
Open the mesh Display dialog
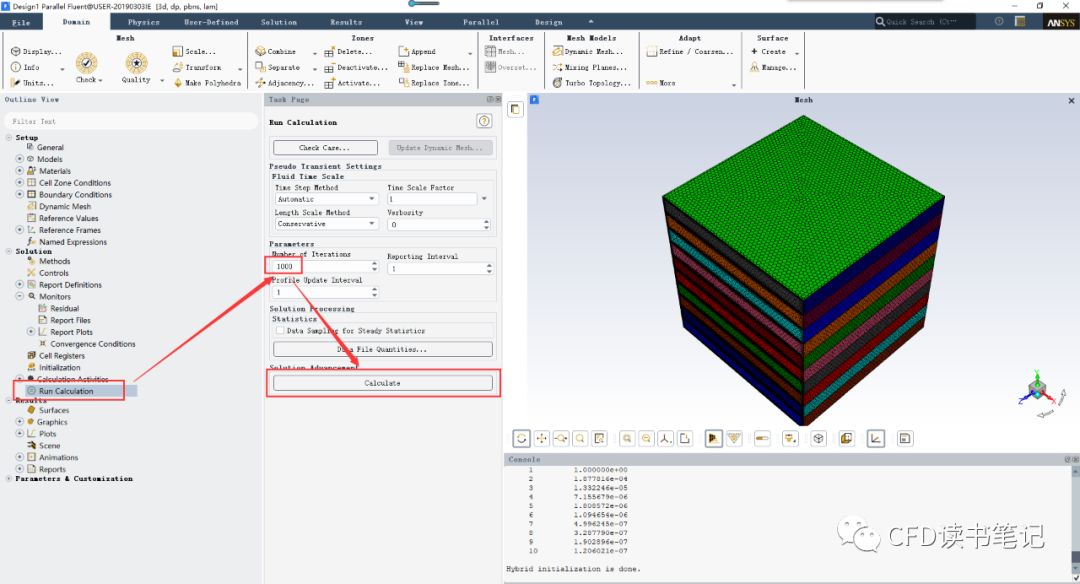coord(36,52)
